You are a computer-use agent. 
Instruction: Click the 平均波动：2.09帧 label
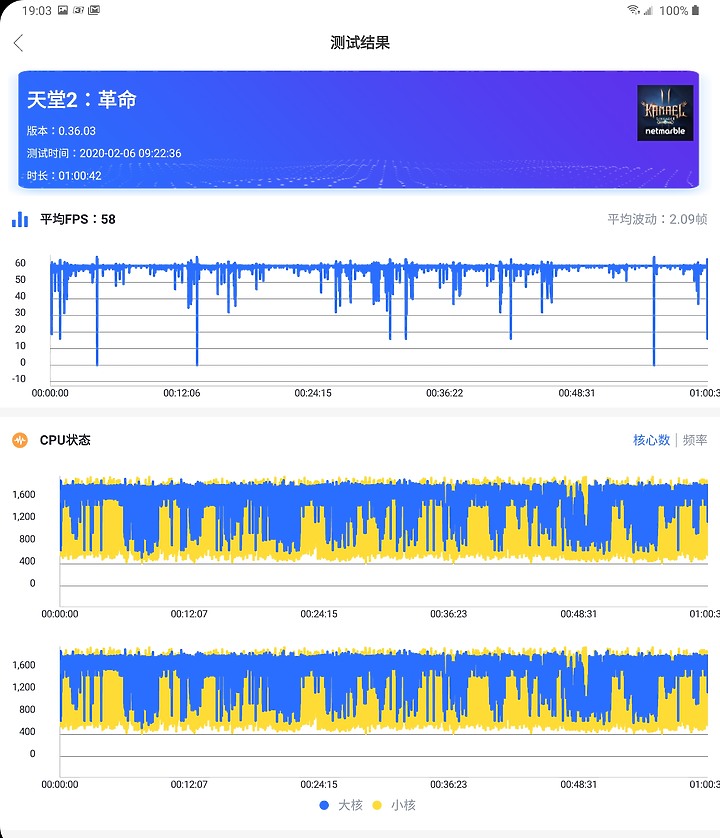[657, 219]
